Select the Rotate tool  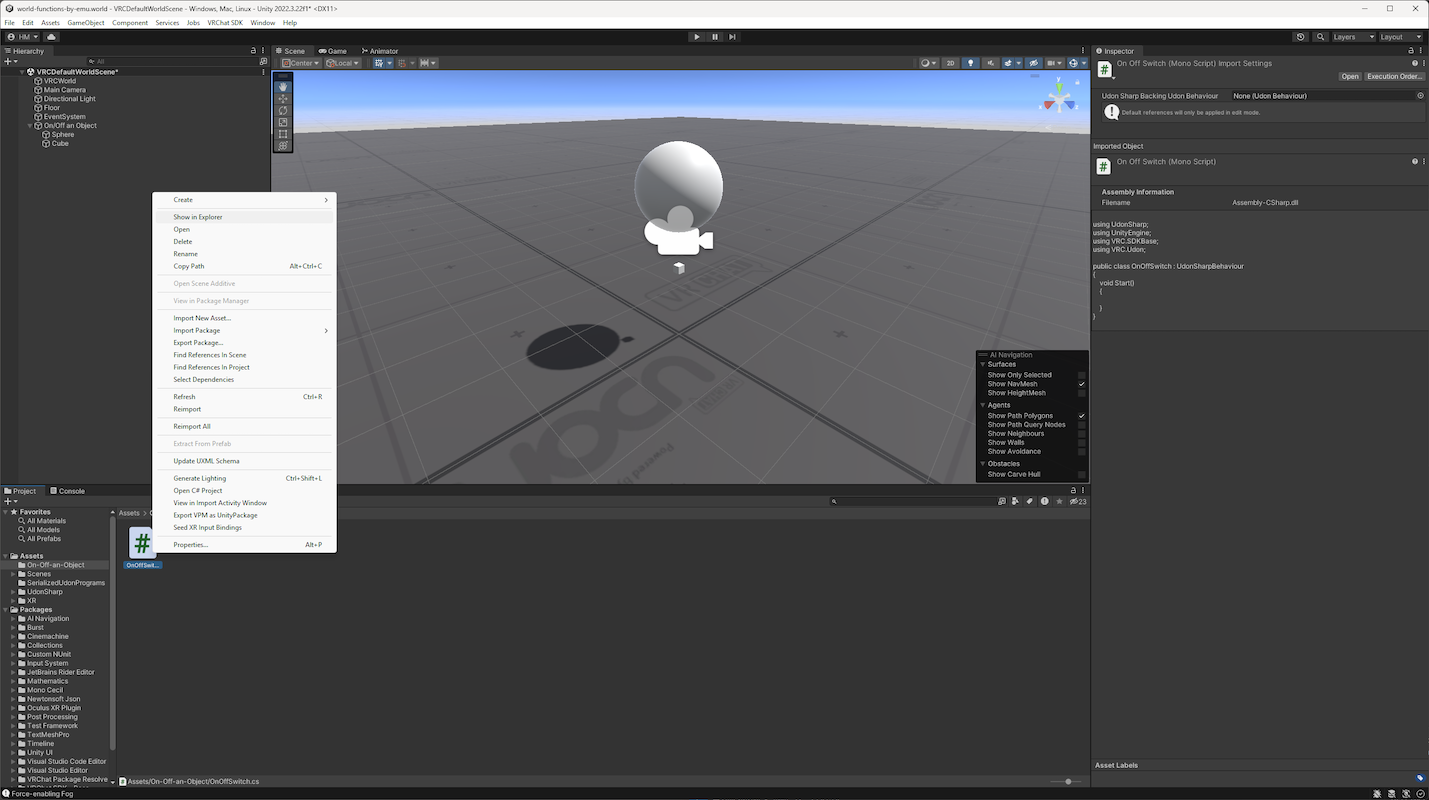[283, 111]
